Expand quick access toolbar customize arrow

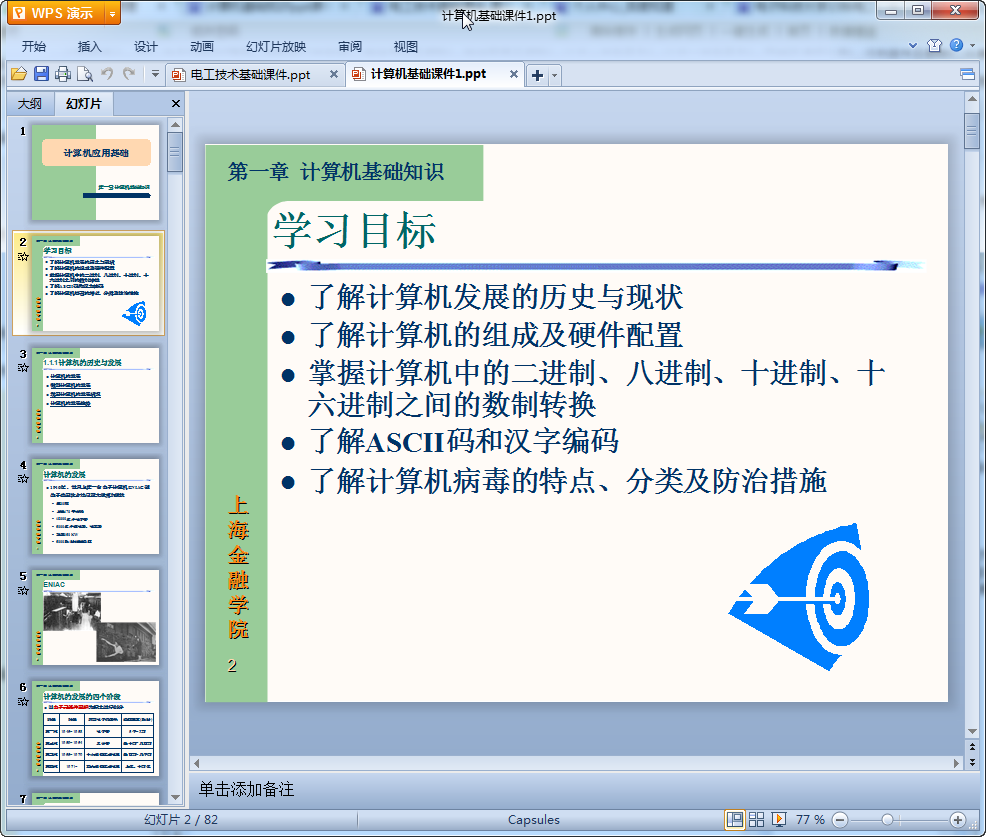coord(155,74)
